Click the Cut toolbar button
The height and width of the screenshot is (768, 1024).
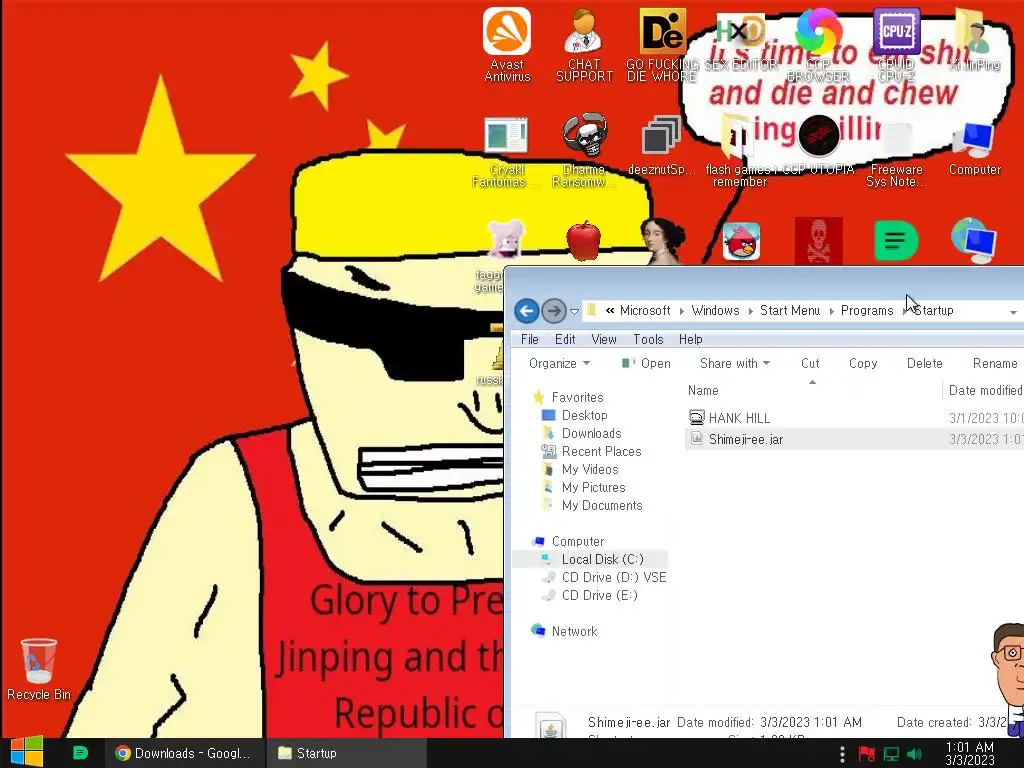point(810,363)
